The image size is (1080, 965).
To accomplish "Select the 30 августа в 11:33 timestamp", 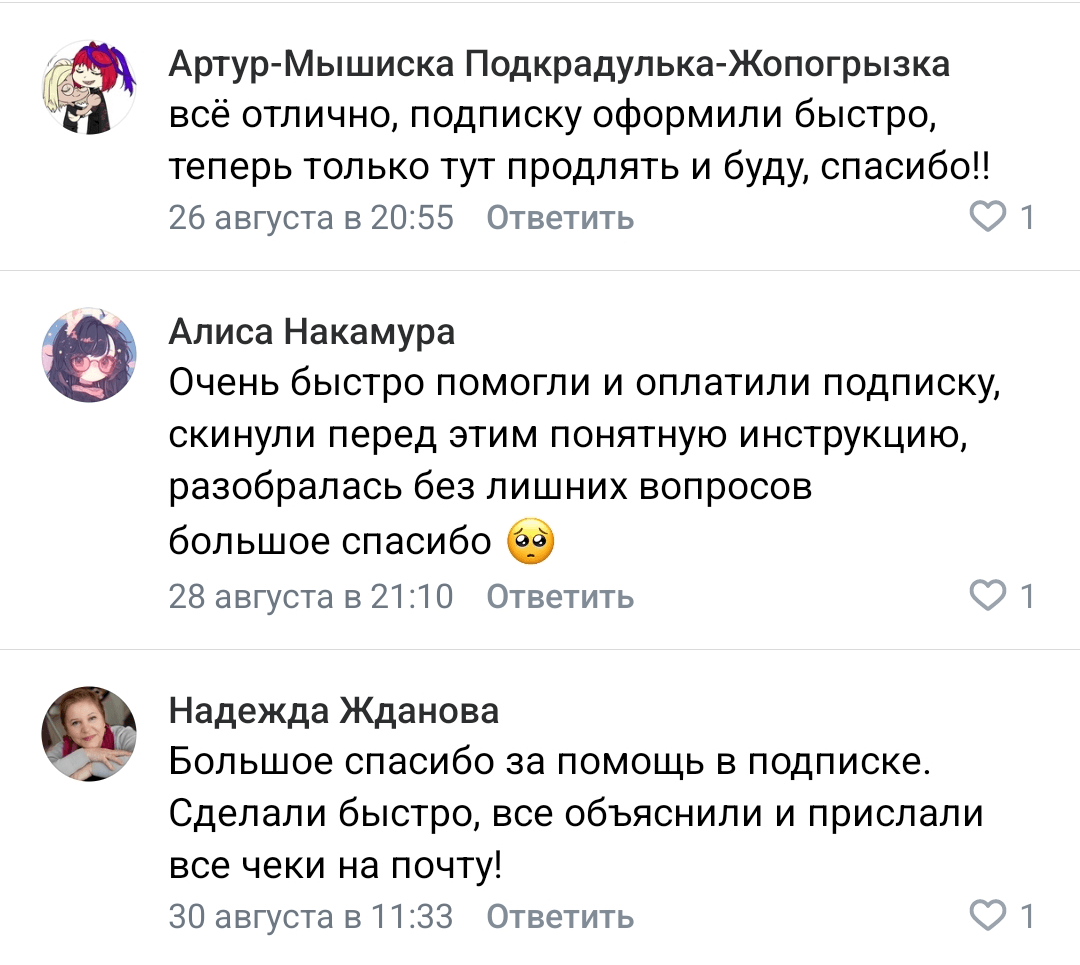I will (311, 916).
